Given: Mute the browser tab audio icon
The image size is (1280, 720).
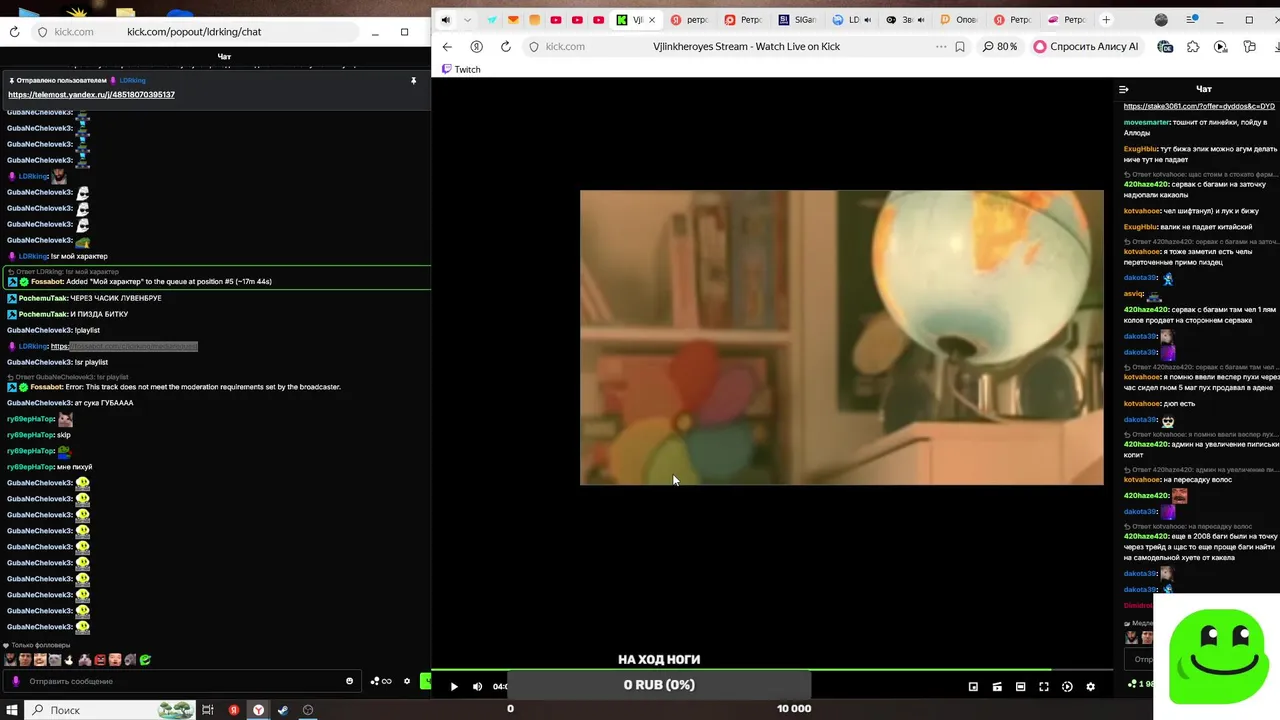Looking at the screenshot, I should [x=446, y=20].
